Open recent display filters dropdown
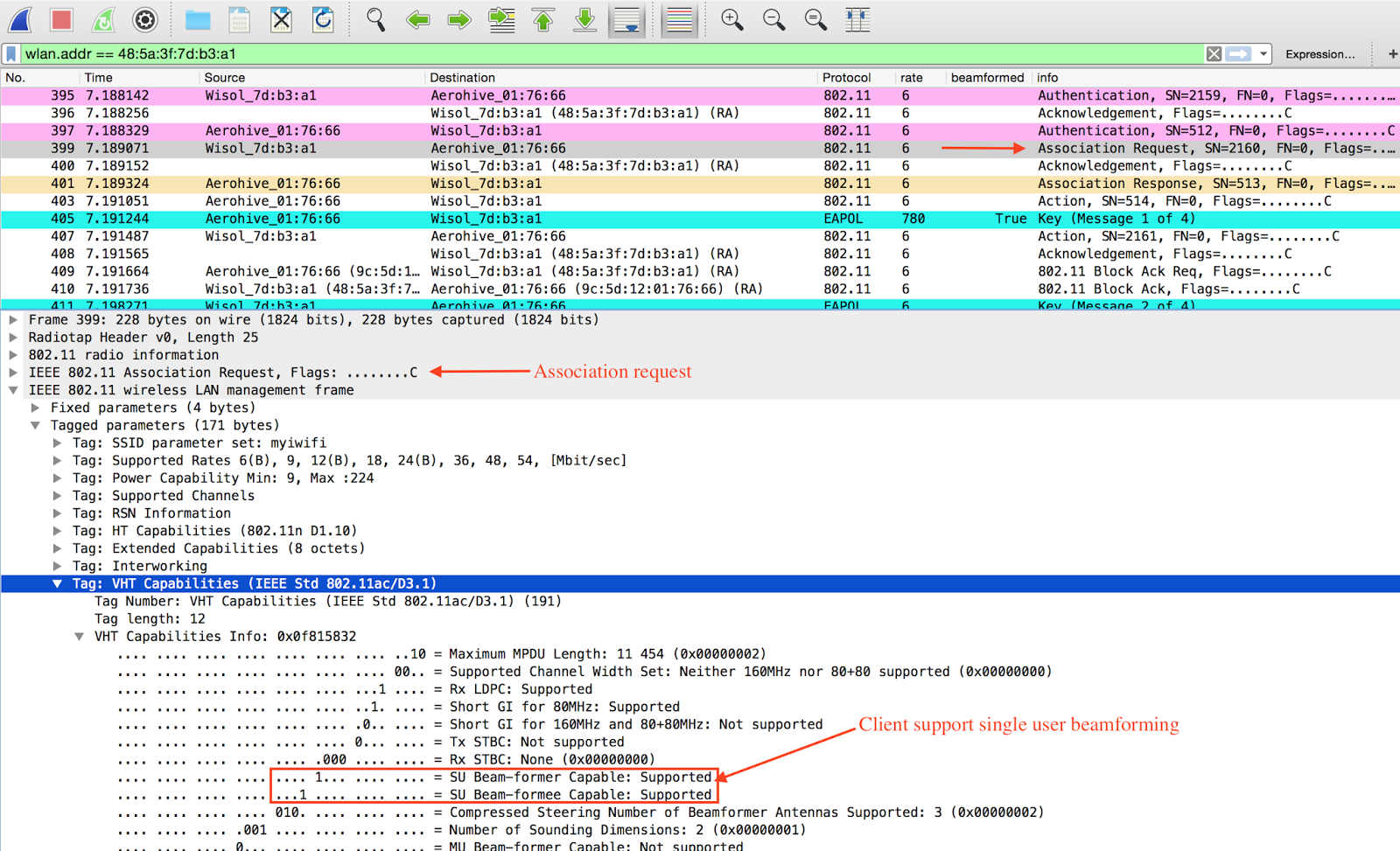Viewport: 1400px width, 851px height. (1263, 54)
